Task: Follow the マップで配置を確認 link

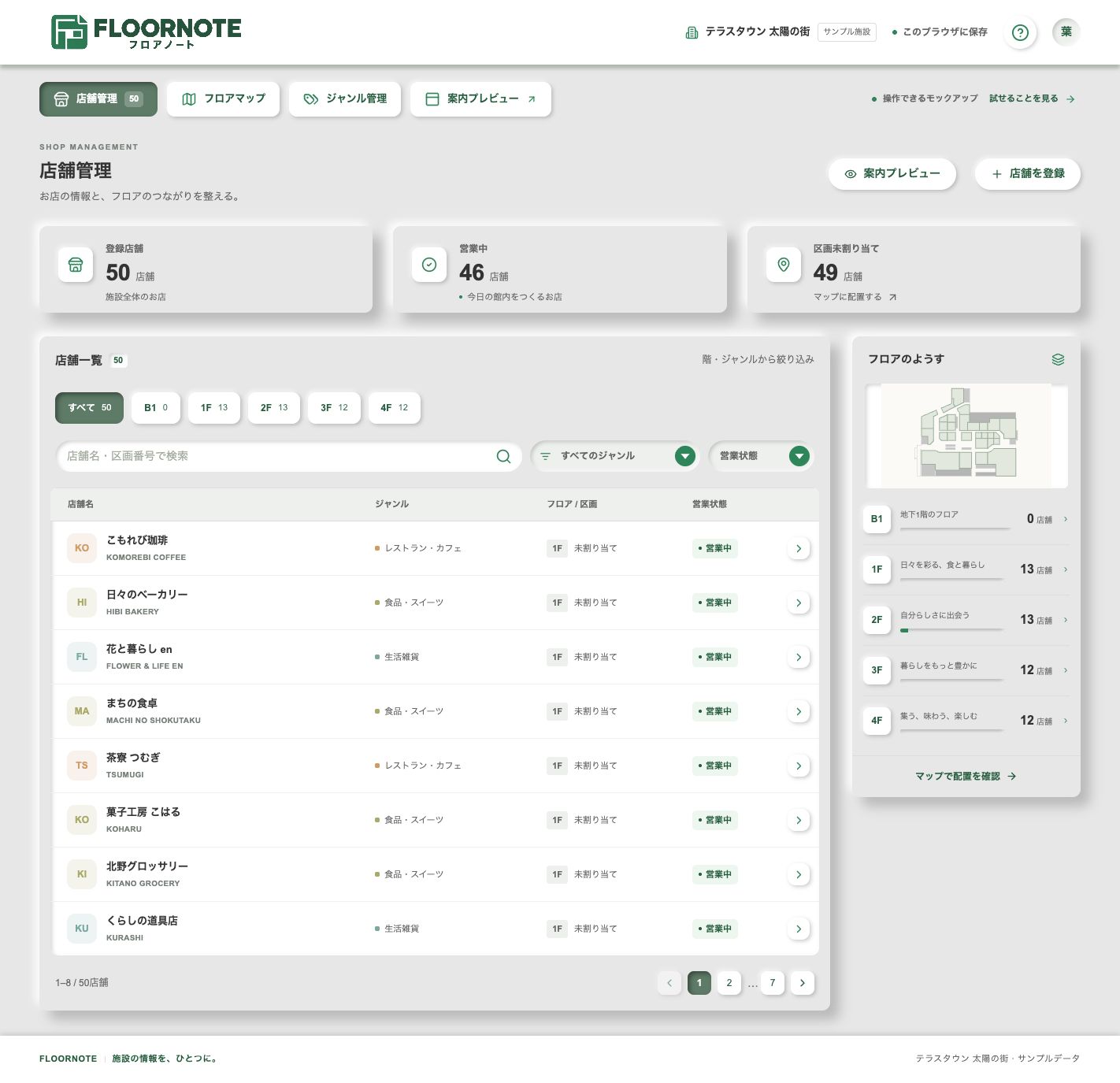Action: tap(966, 777)
